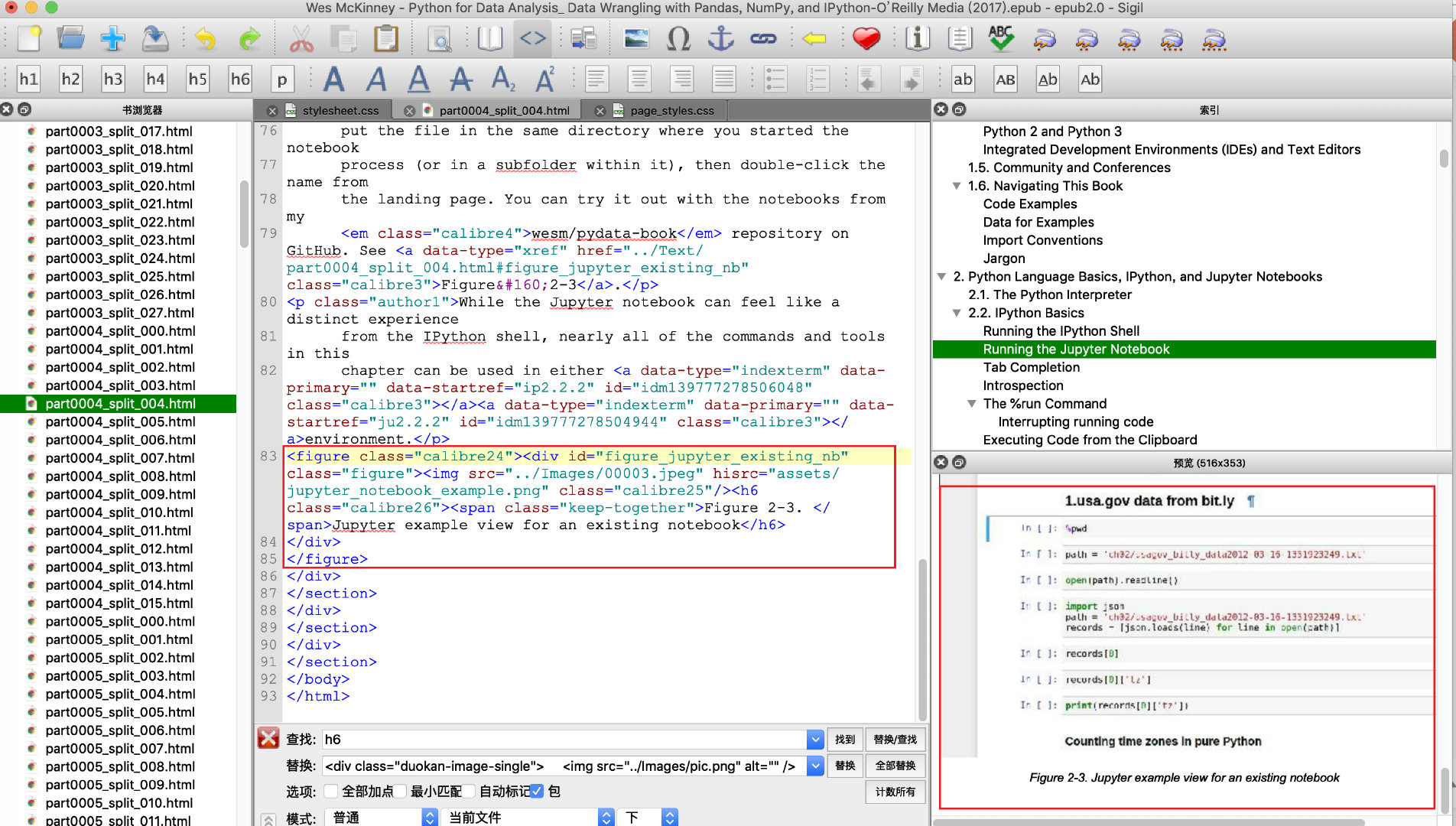
Task: Apply underline formatting A icon
Action: (x=418, y=79)
